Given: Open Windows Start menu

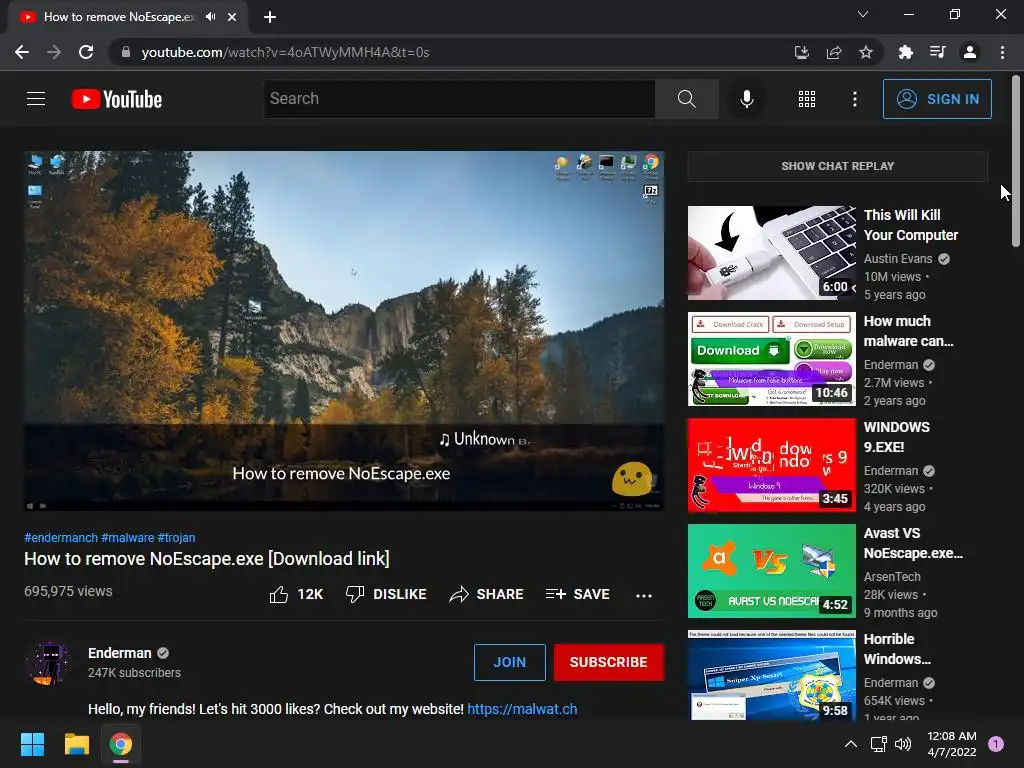Looking at the screenshot, I should click(32, 744).
